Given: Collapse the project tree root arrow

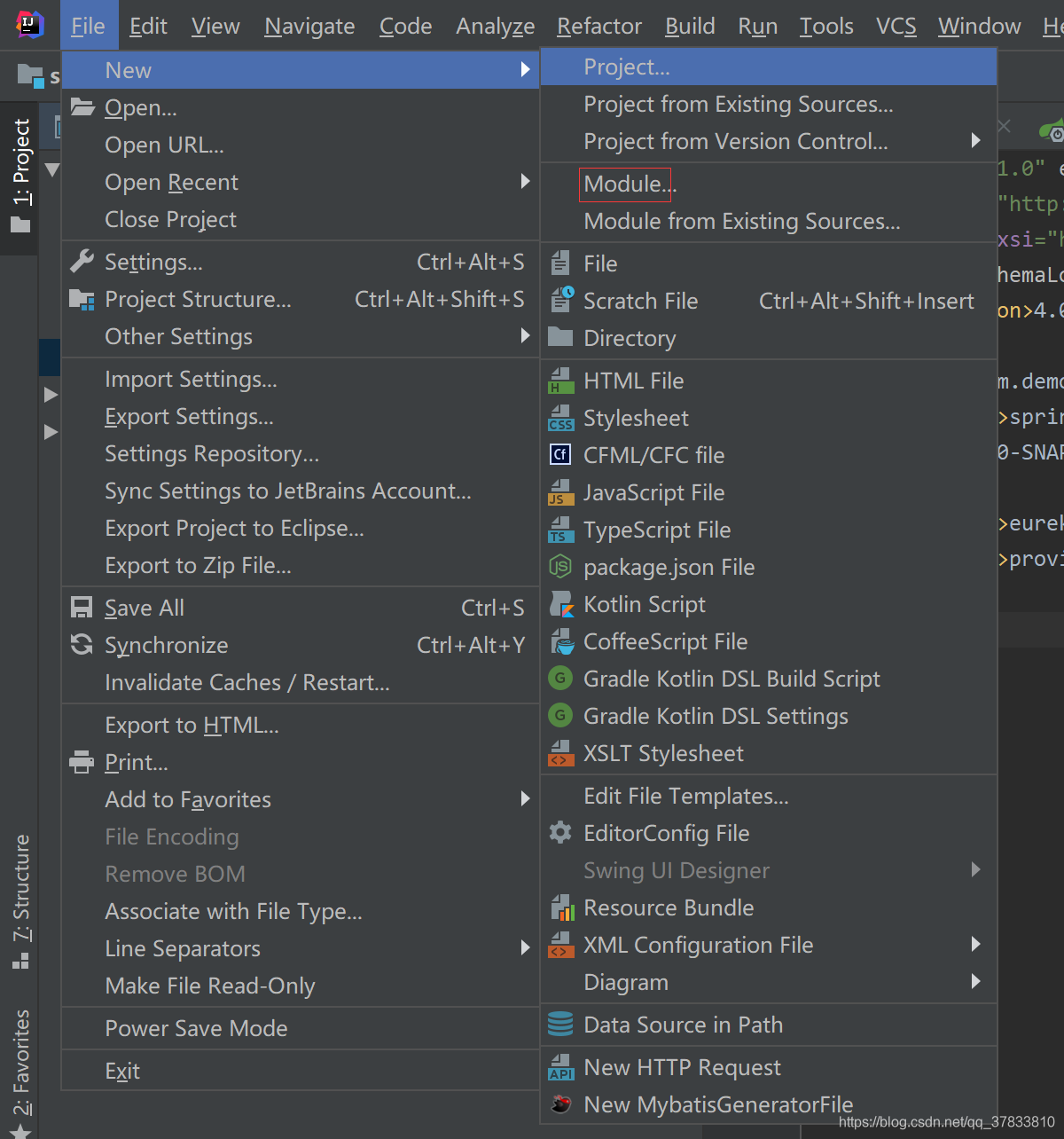Looking at the screenshot, I should [52, 169].
